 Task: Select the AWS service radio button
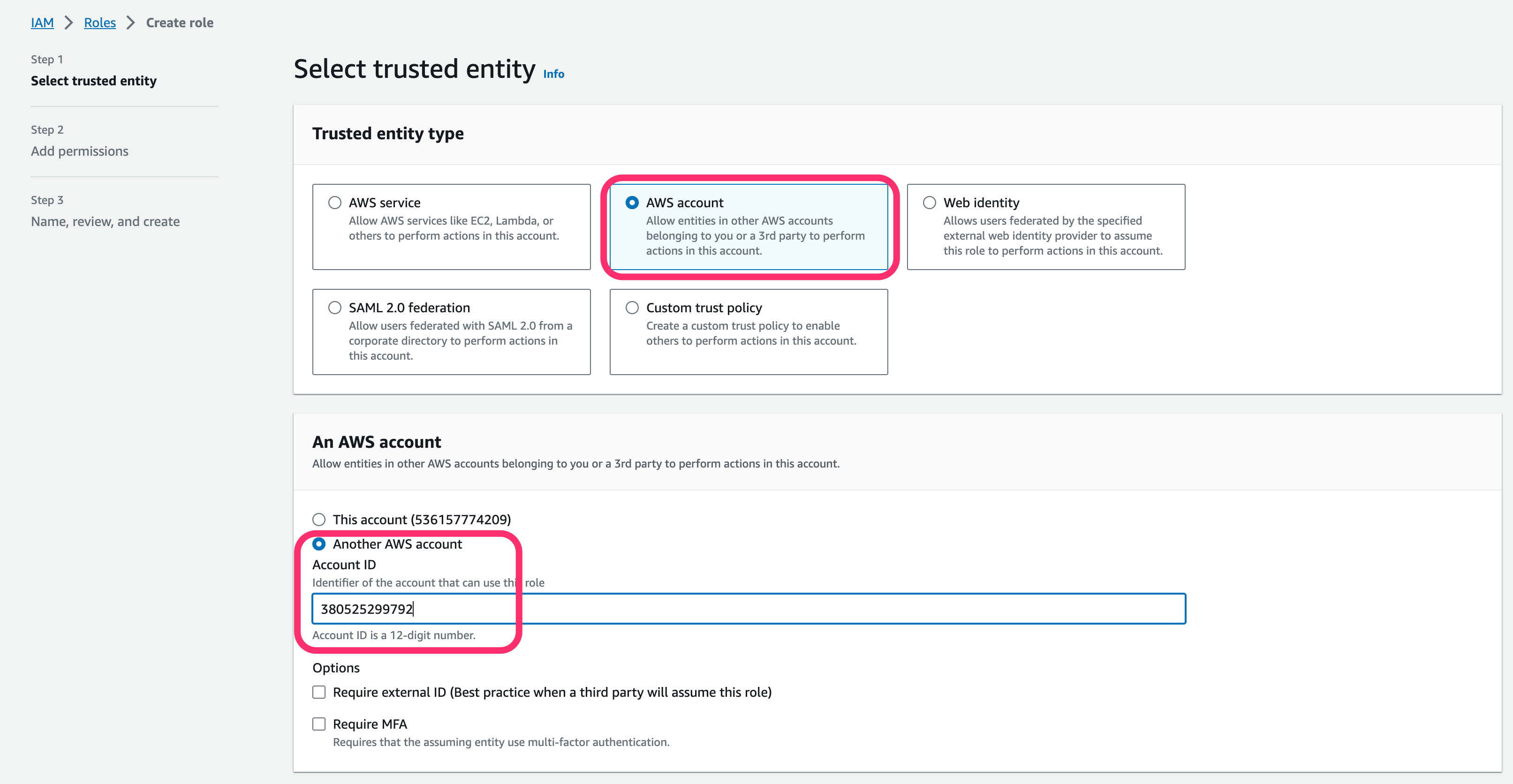(x=334, y=203)
